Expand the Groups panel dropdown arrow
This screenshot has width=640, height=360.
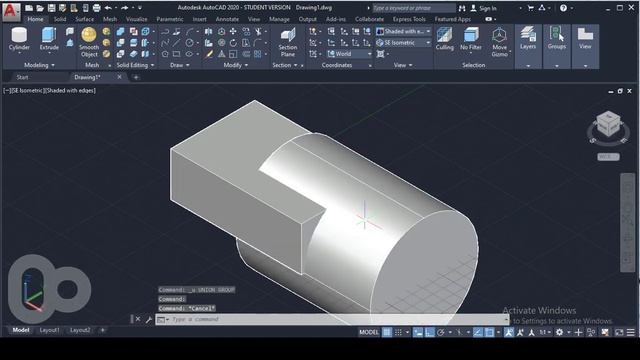point(557,66)
